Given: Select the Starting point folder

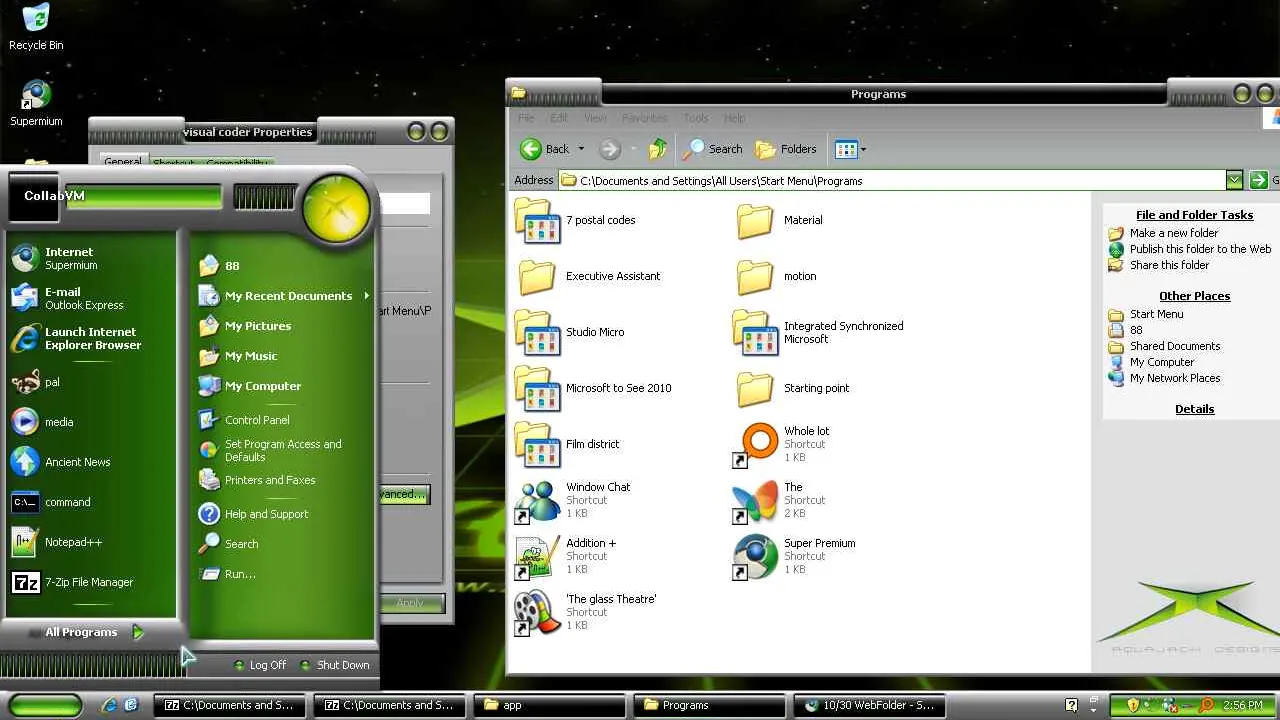Looking at the screenshot, I should [792, 388].
